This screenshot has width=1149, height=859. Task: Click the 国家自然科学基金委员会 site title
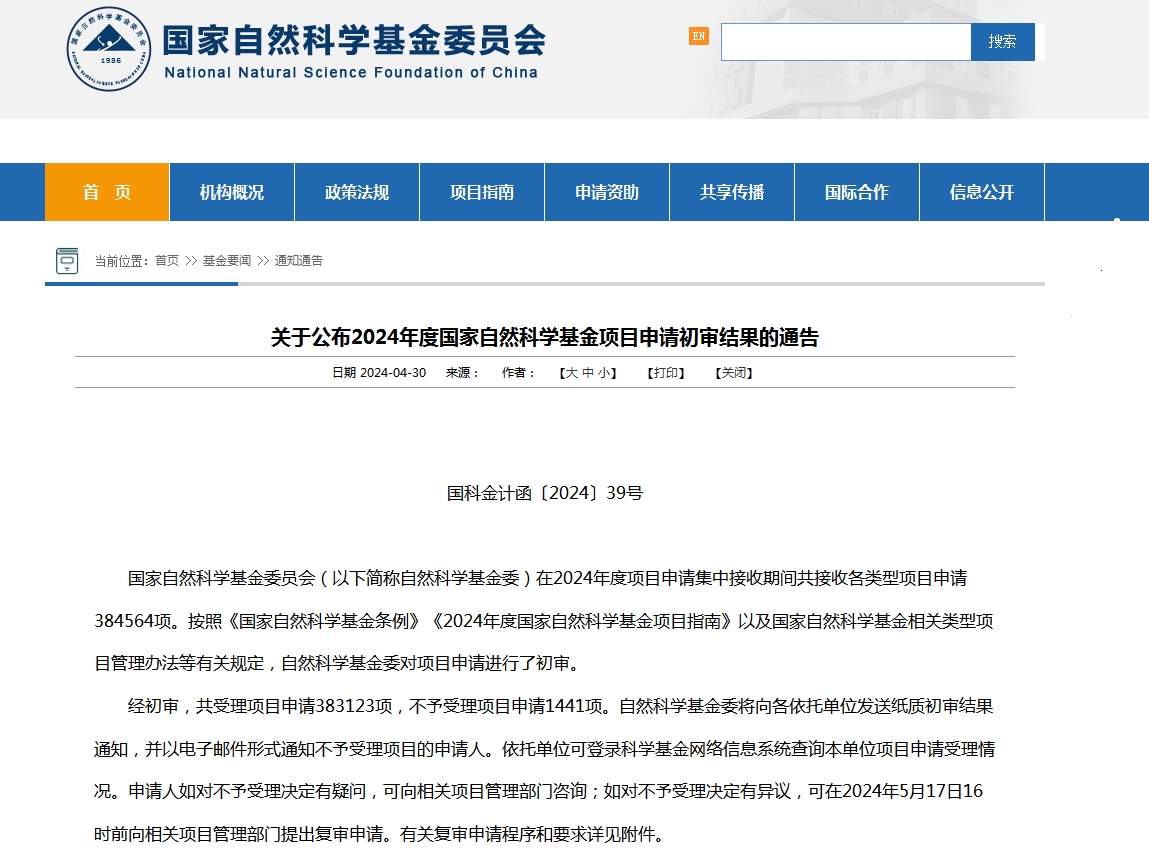click(x=354, y=40)
